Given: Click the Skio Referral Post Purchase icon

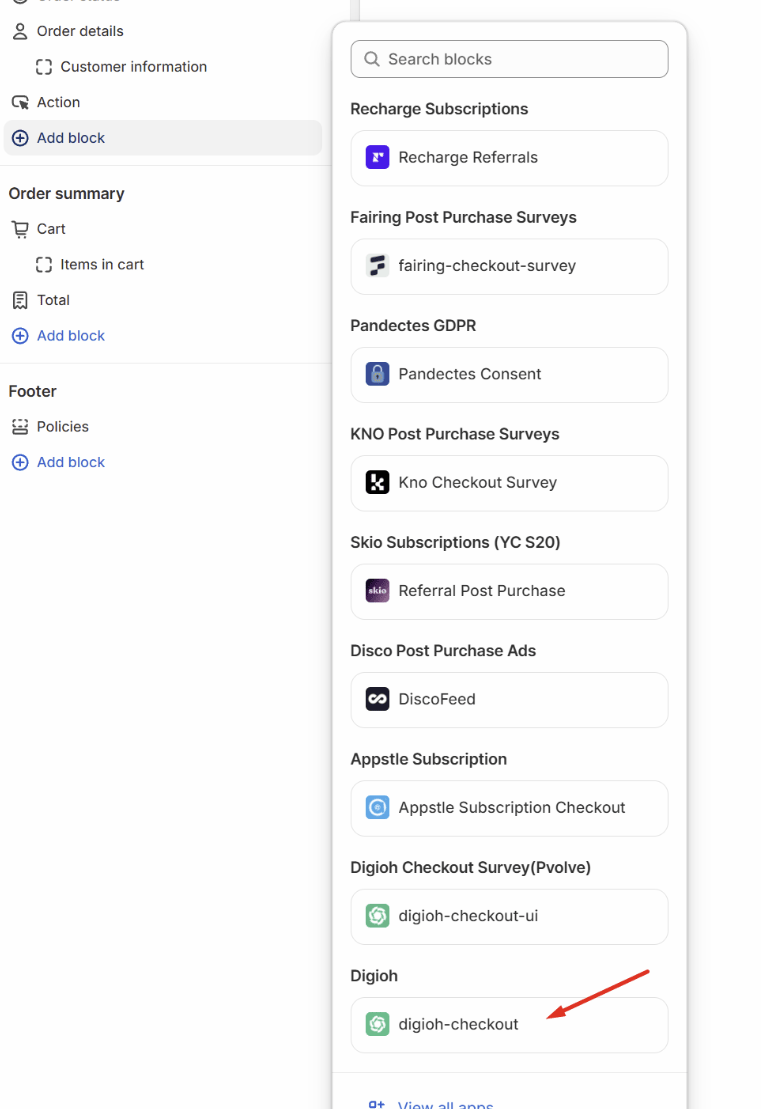Looking at the screenshot, I should pos(377,591).
